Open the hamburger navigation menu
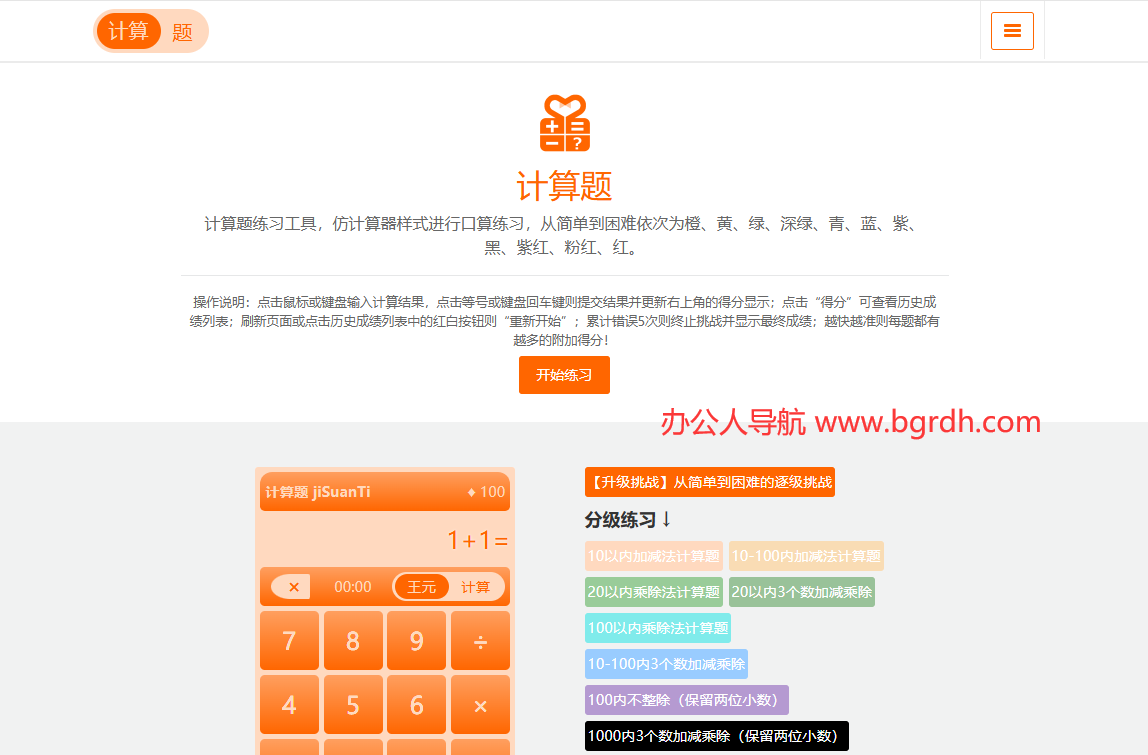This screenshot has width=1148, height=755. 1012,31
